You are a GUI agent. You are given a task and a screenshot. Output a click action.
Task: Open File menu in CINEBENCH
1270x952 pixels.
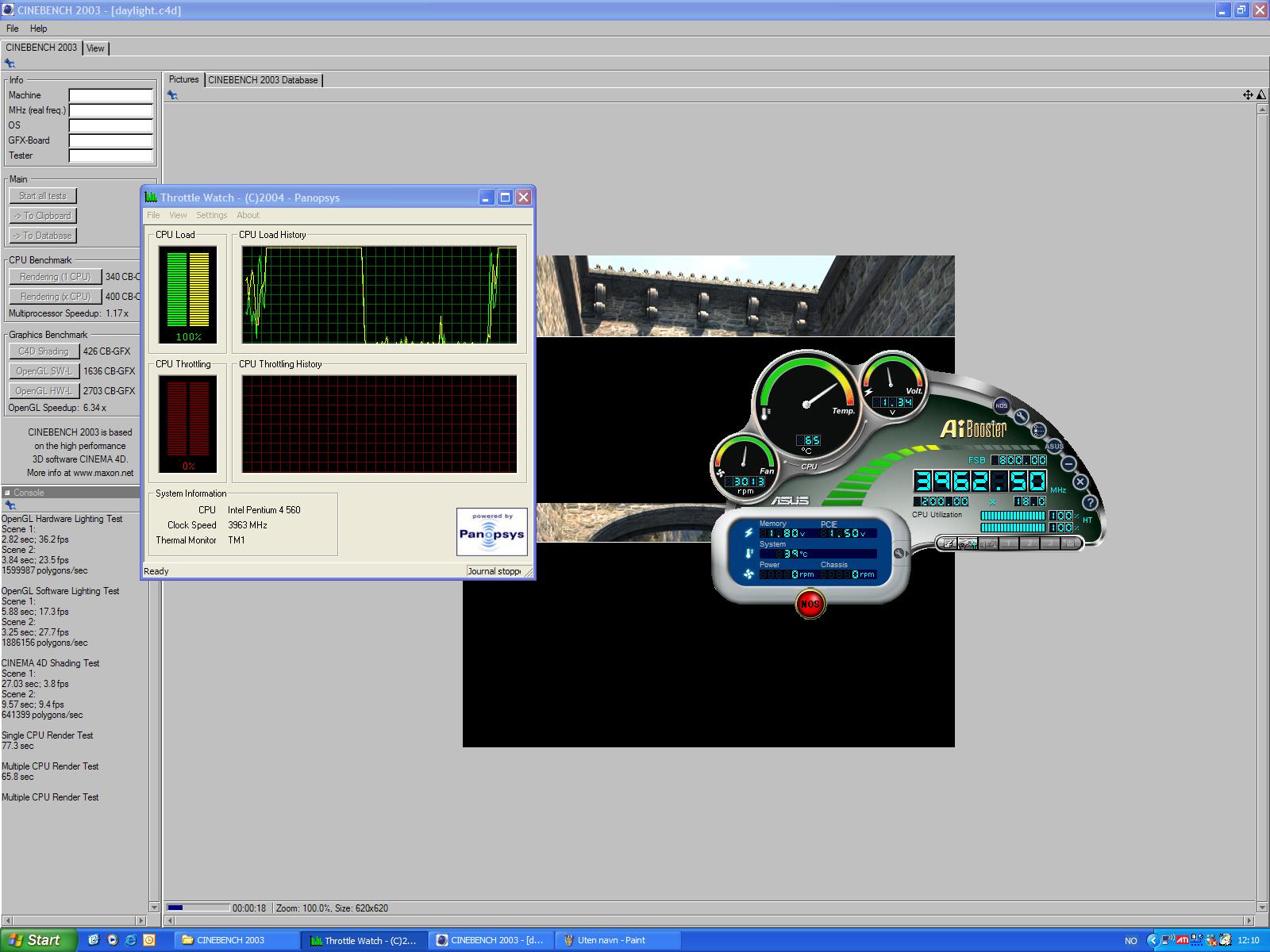click(13, 29)
